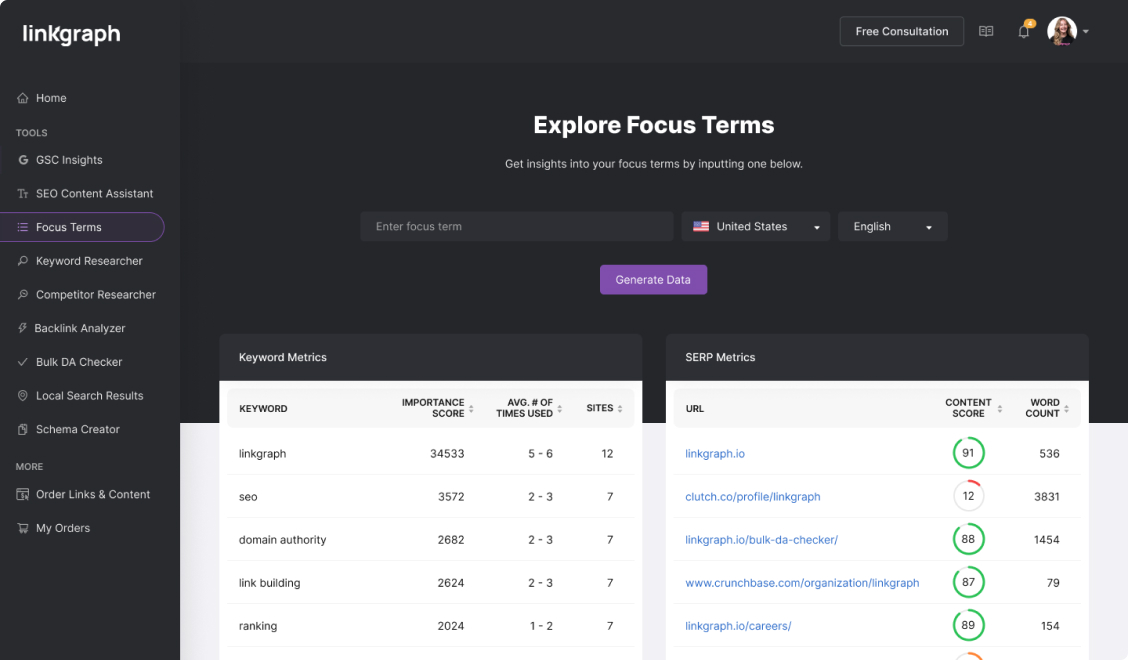Click the Generate Data button

pyautogui.click(x=653, y=280)
